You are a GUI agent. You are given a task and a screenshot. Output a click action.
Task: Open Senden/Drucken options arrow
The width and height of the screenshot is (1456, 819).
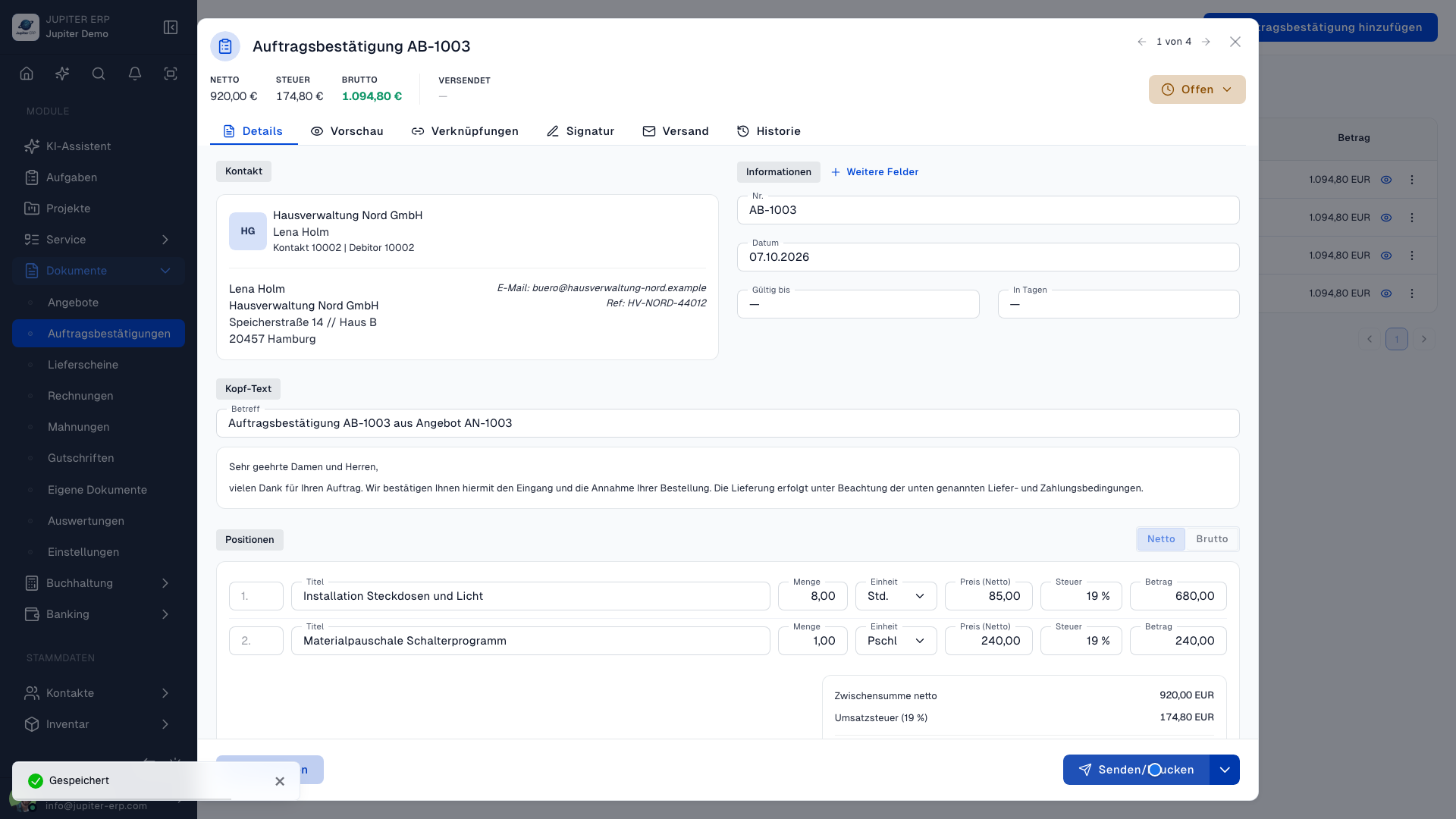[x=1225, y=770]
